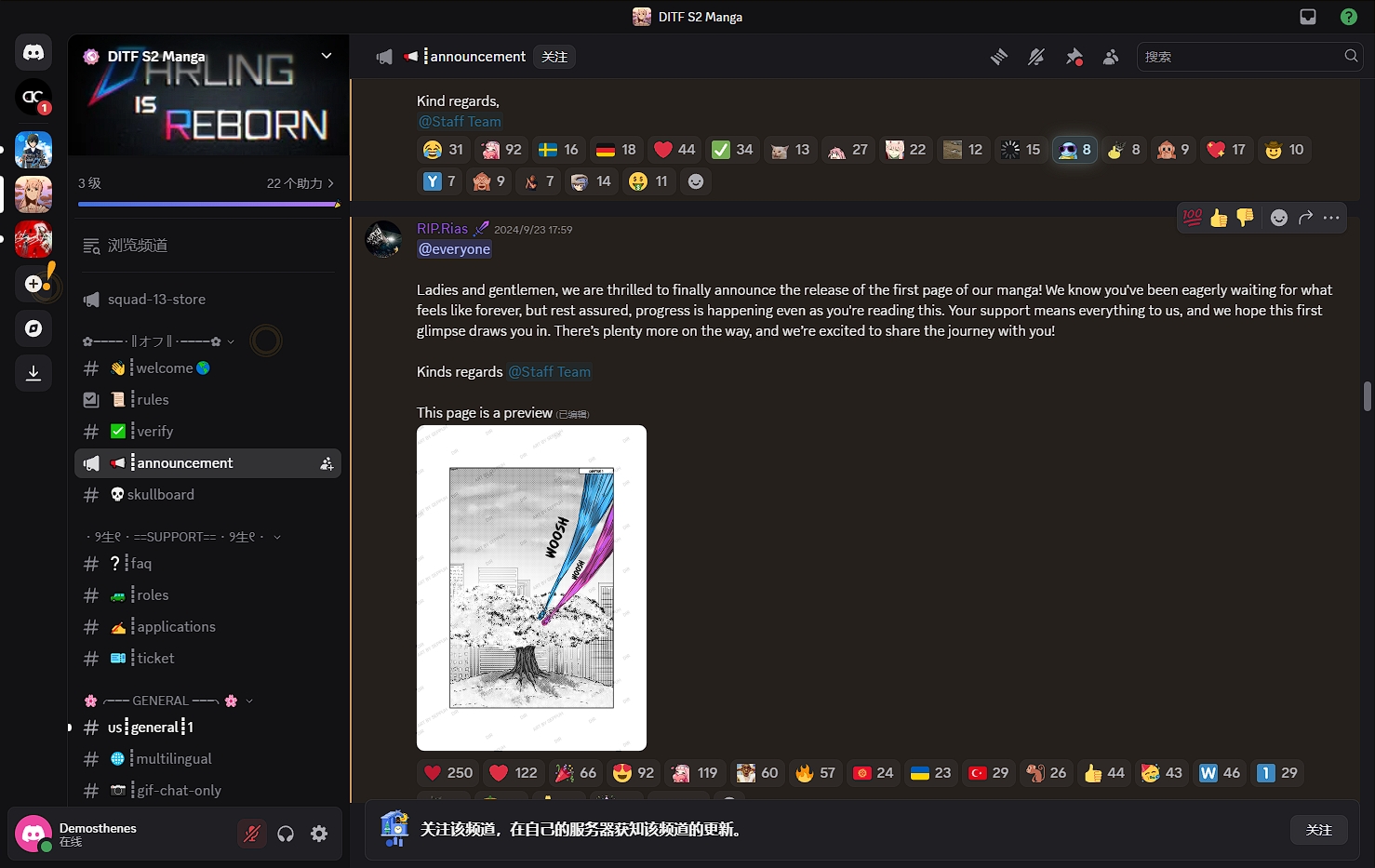Viewport: 1375px width, 868px height.
Task: Create invite icon on announcement channel
Action: [327, 463]
